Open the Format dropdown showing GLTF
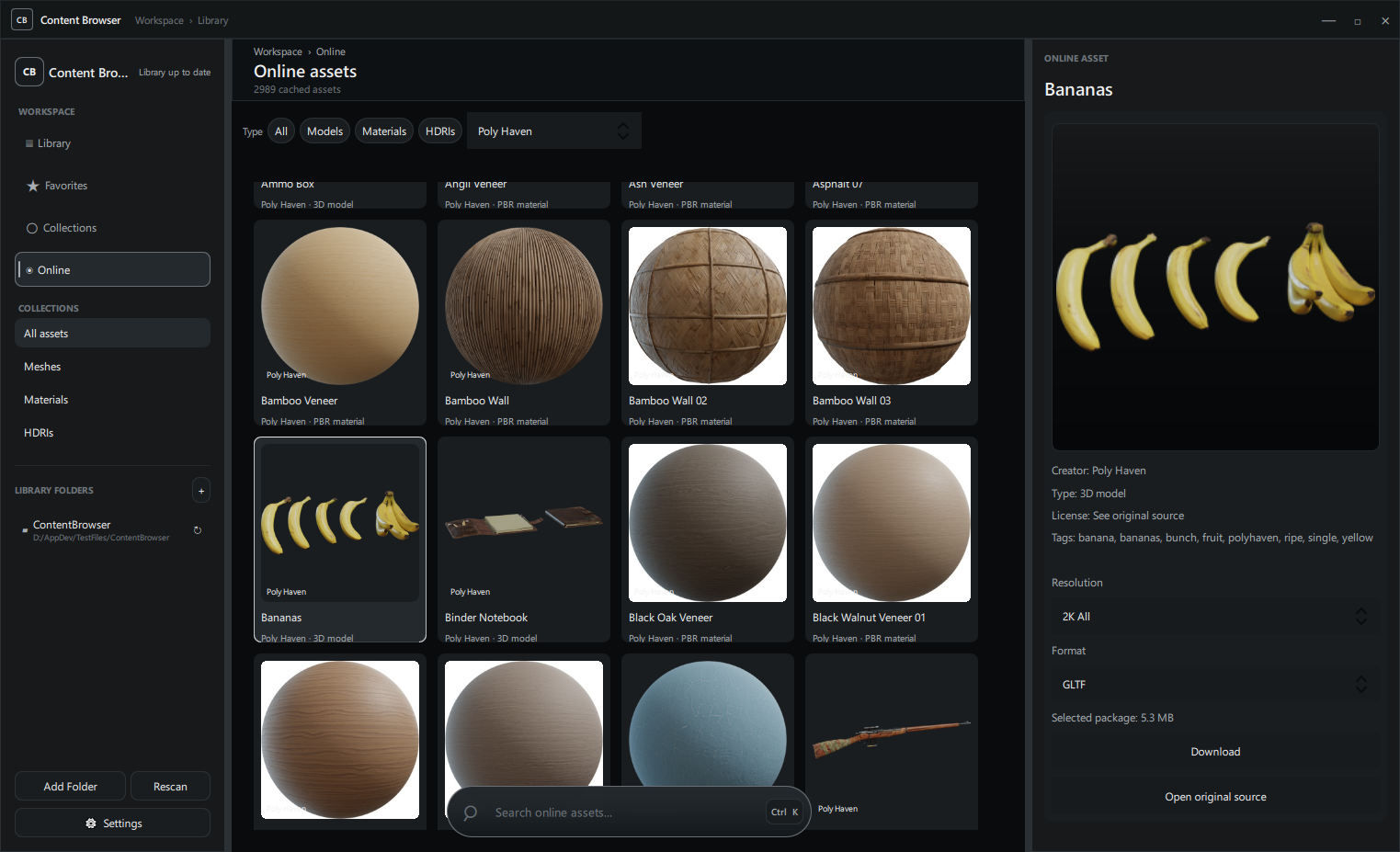 pyautogui.click(x=1215, y=685)
